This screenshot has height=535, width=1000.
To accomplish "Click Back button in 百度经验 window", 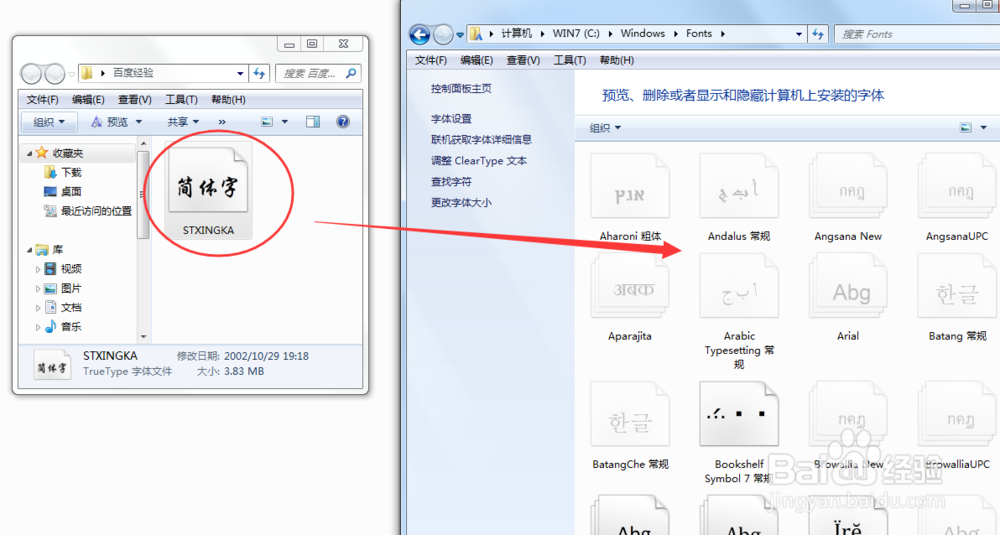I will [x=31, y=74].
